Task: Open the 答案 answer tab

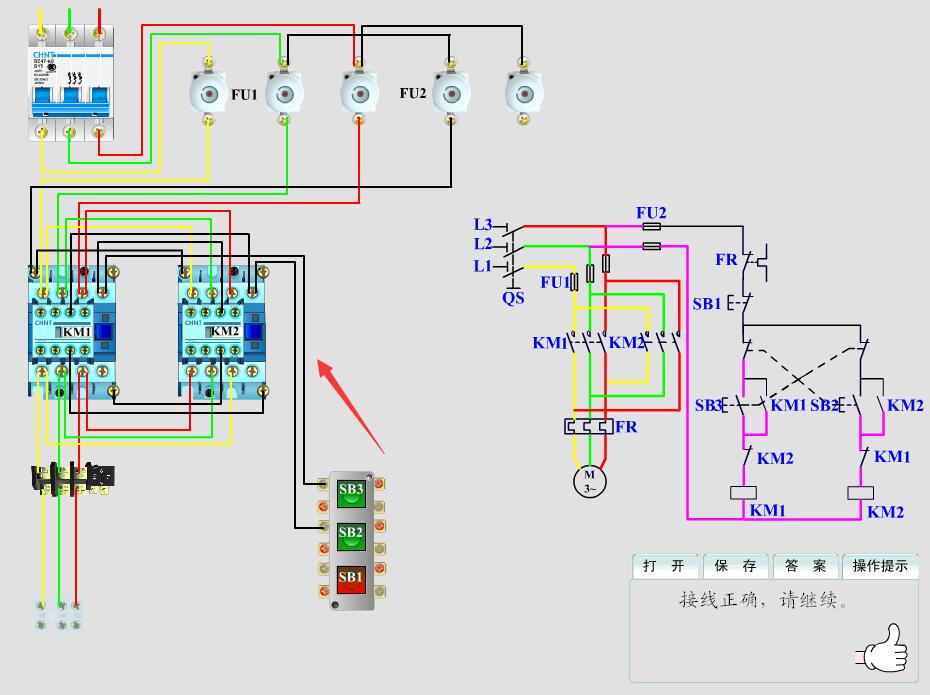Action: pyautogui.click(x=805, y=566)
